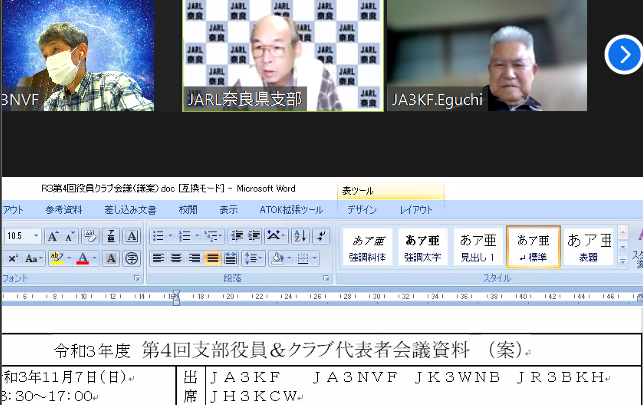Select the 見出し 1 style

tap(477, 246)
